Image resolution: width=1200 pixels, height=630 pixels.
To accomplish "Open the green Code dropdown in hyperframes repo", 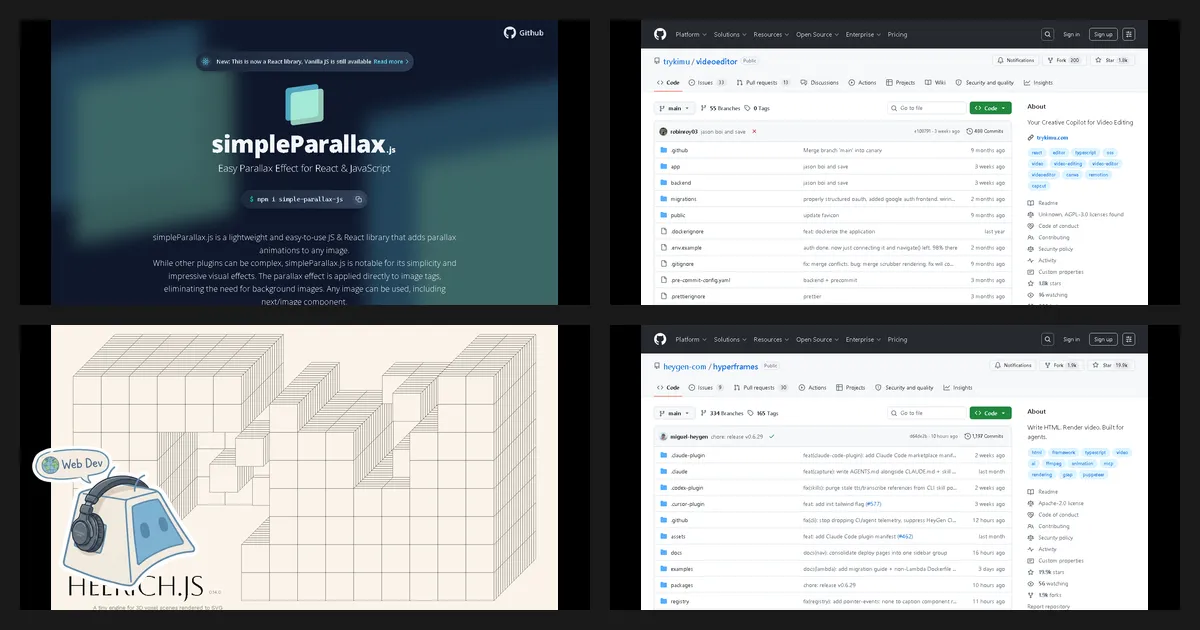I will (x=990, y=413).
